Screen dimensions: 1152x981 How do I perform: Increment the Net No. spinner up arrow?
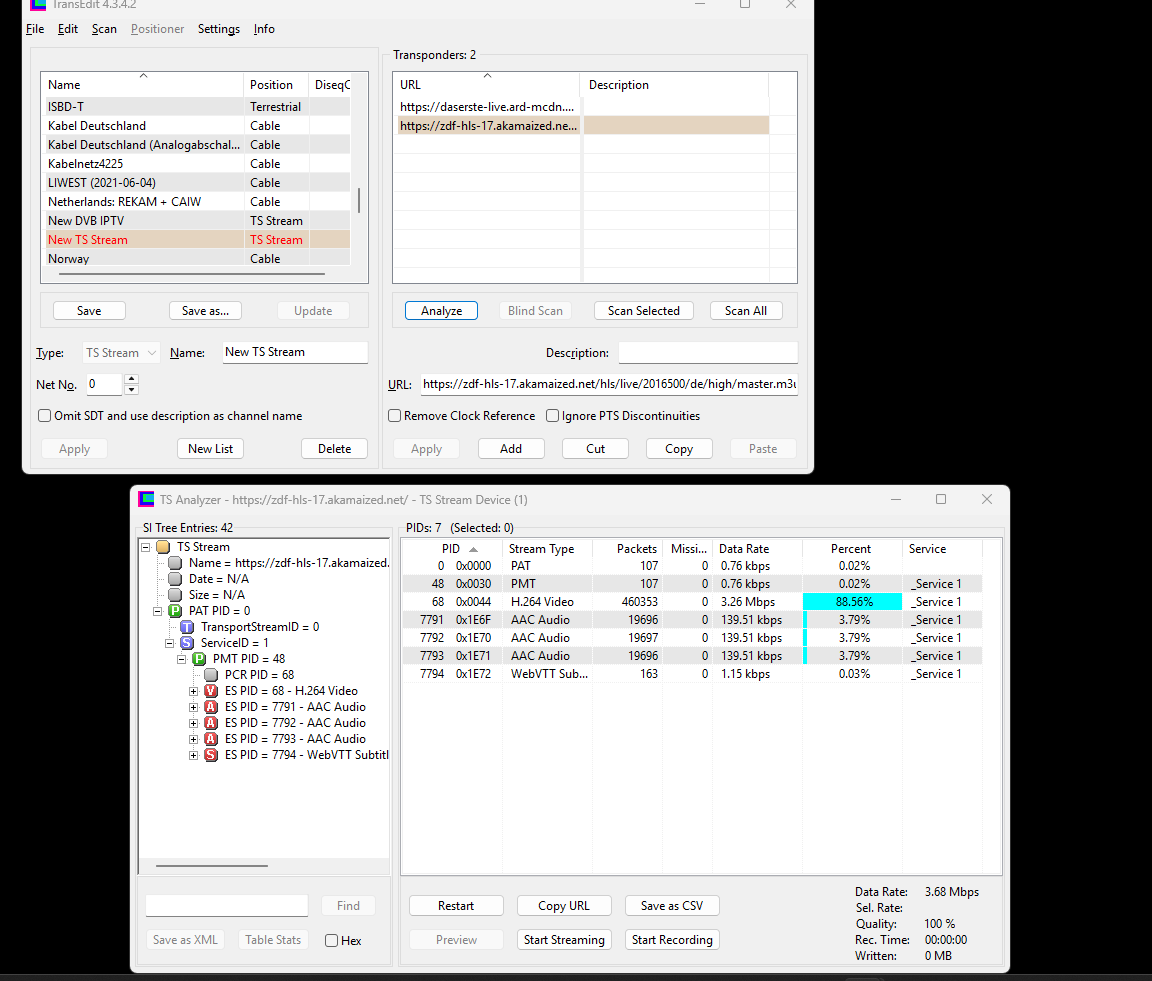click(132, 379)
